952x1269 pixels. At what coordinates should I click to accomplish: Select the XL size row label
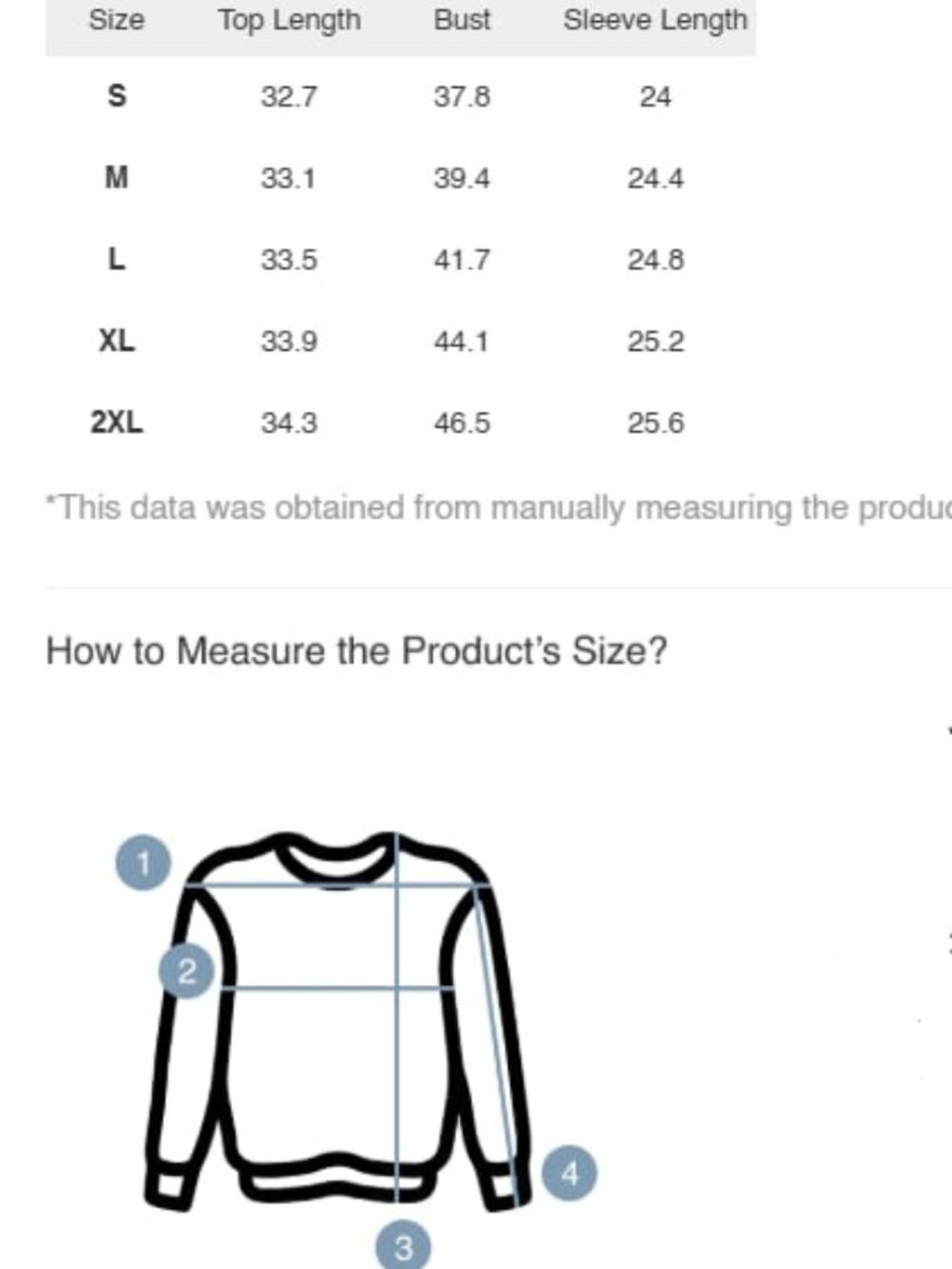click(116, 341)
